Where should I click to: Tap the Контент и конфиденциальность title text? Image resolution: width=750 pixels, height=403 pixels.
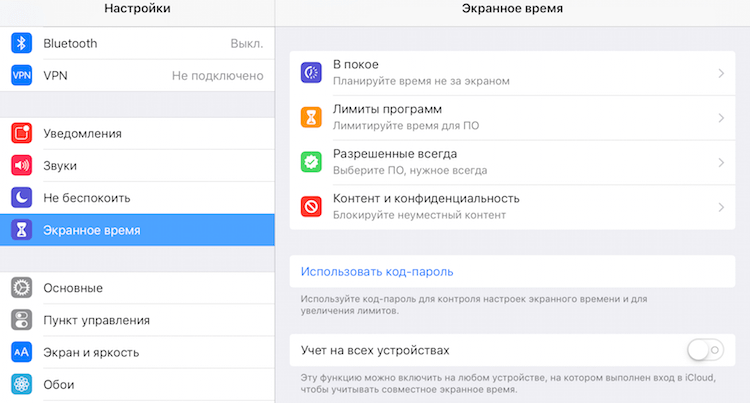coord(426,198)
